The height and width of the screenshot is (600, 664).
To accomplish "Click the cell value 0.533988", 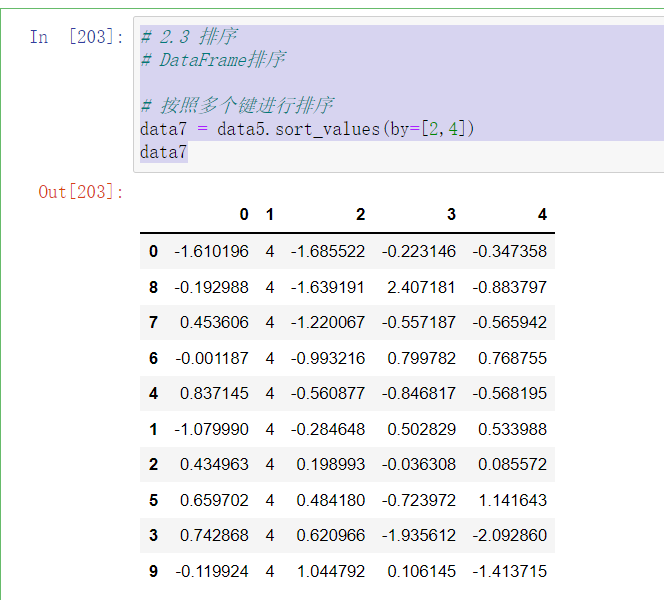I will (512, 429).
